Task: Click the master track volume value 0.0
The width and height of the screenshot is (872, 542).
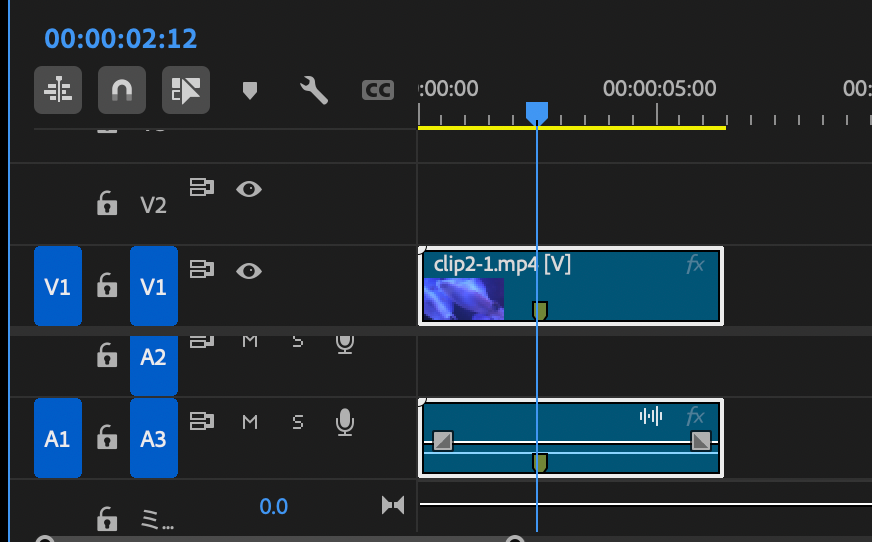Action: [273, 507]
